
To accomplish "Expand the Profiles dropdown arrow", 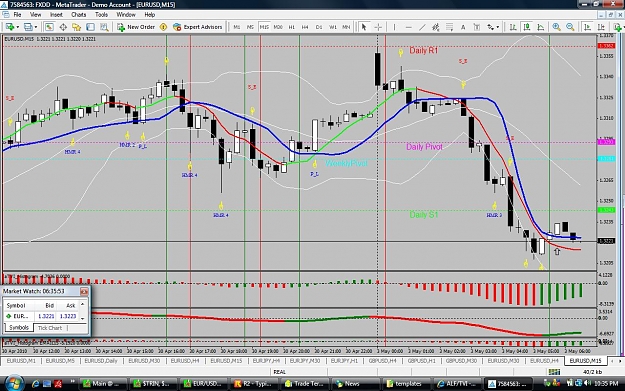I will [35, 27].
